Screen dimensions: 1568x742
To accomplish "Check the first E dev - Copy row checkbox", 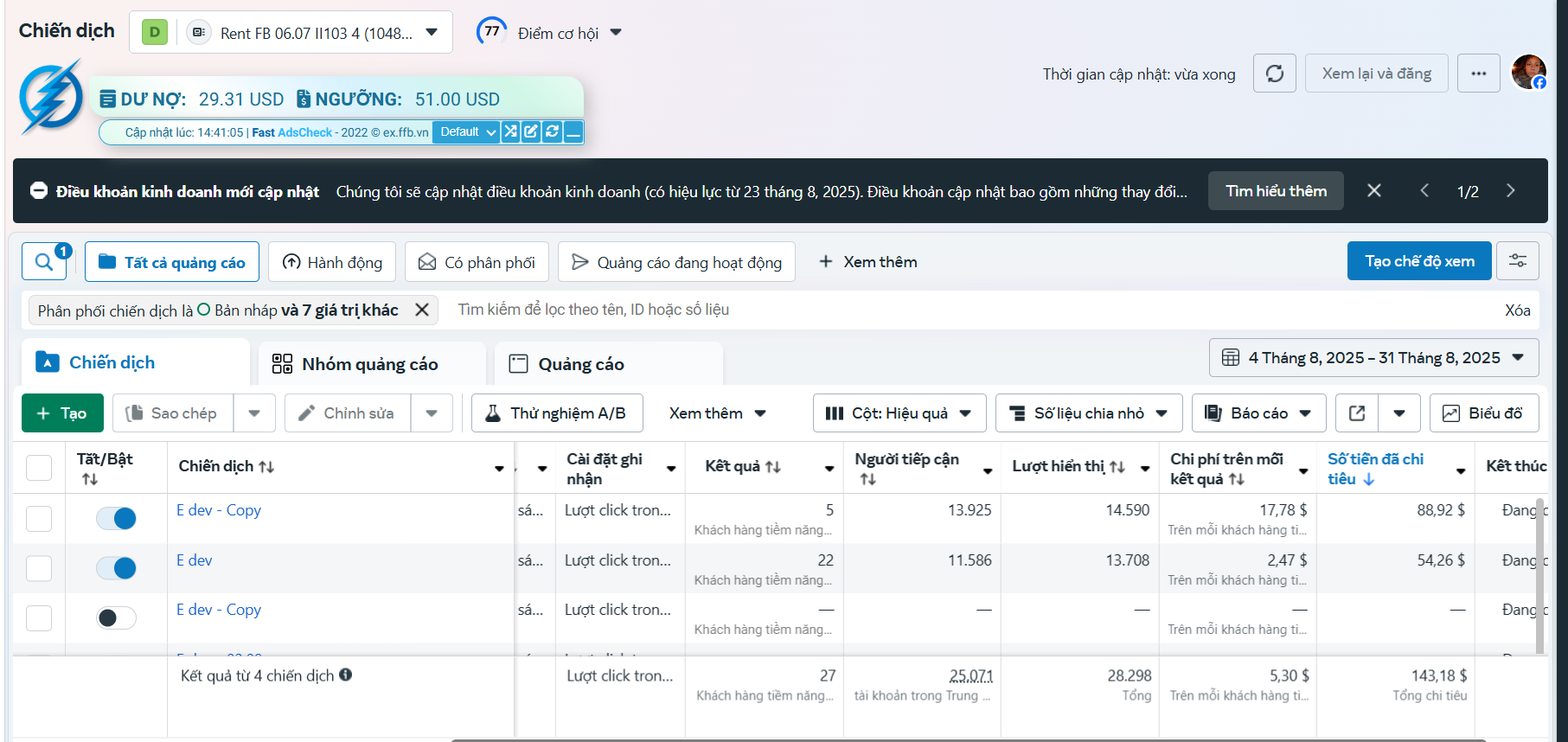I will [39, 518].
